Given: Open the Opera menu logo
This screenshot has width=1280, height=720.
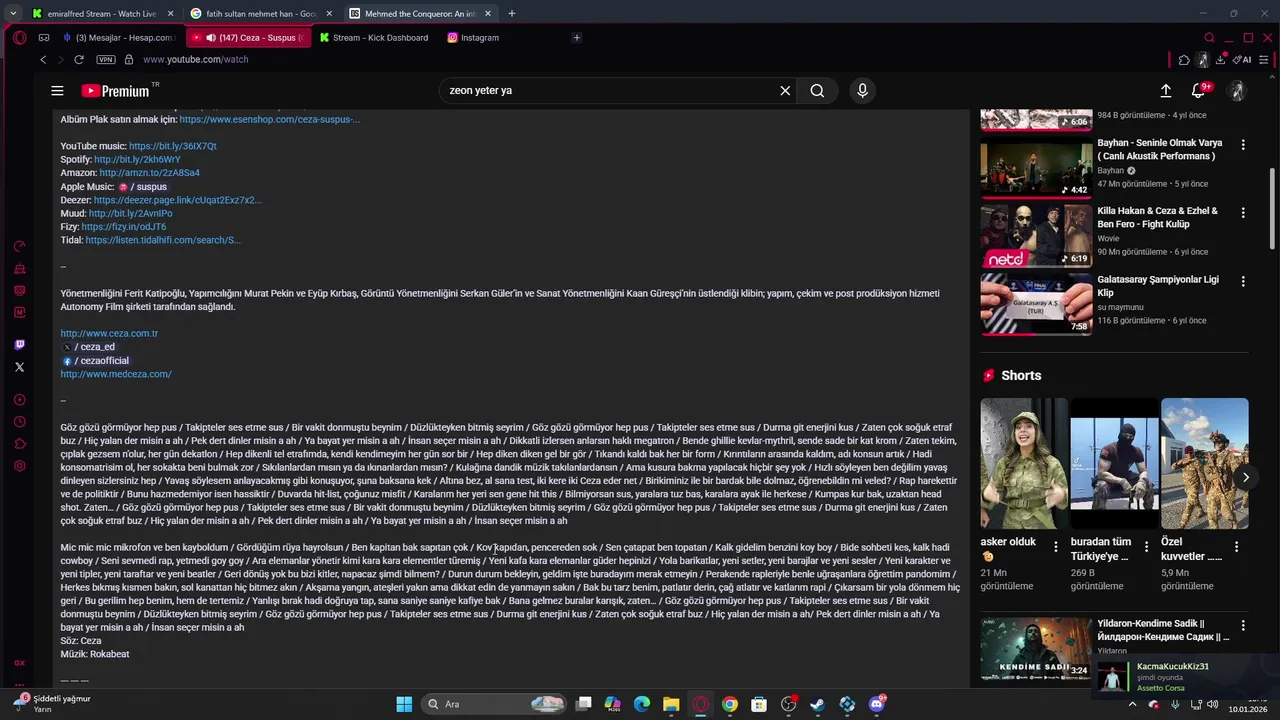Looking at the screenshot, I should (x=20, y=38).
